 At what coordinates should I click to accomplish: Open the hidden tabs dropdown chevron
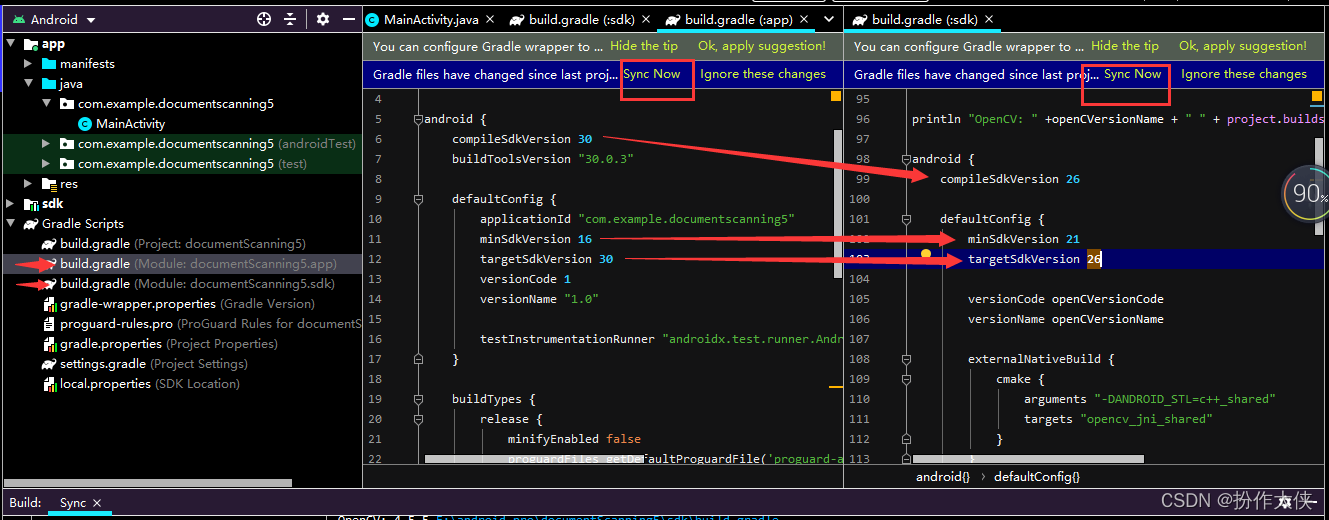click(x=829, y=19)
